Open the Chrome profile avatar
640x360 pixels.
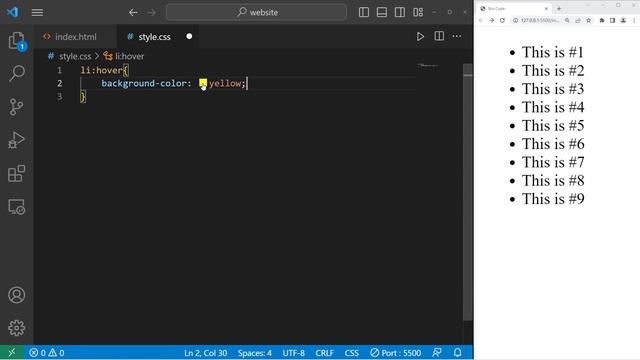[x=623, y=20]
